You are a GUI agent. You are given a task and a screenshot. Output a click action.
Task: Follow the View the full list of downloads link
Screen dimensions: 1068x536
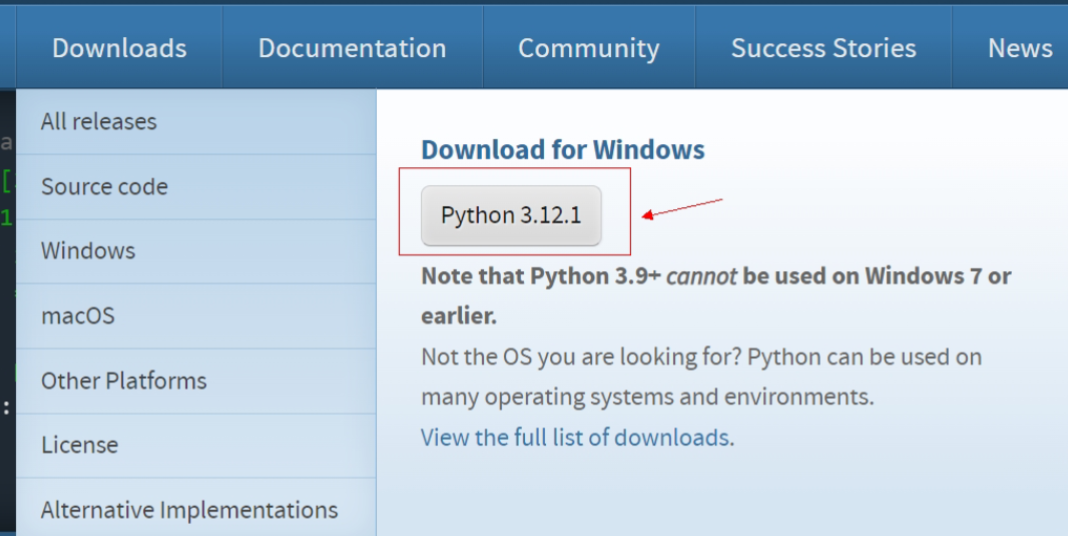[x=575, y=437]
